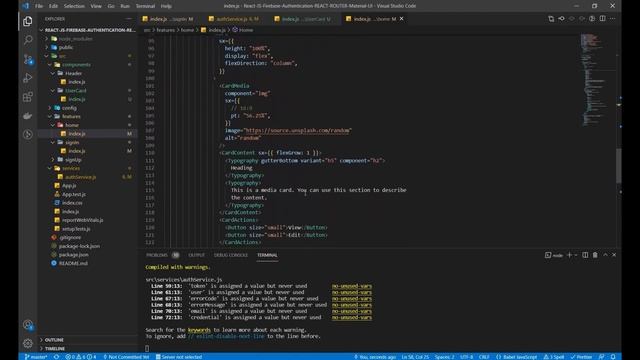Open the Source Control view
Image resolution: width=640 pixels, height=360 pixels.
pos(28,60)
